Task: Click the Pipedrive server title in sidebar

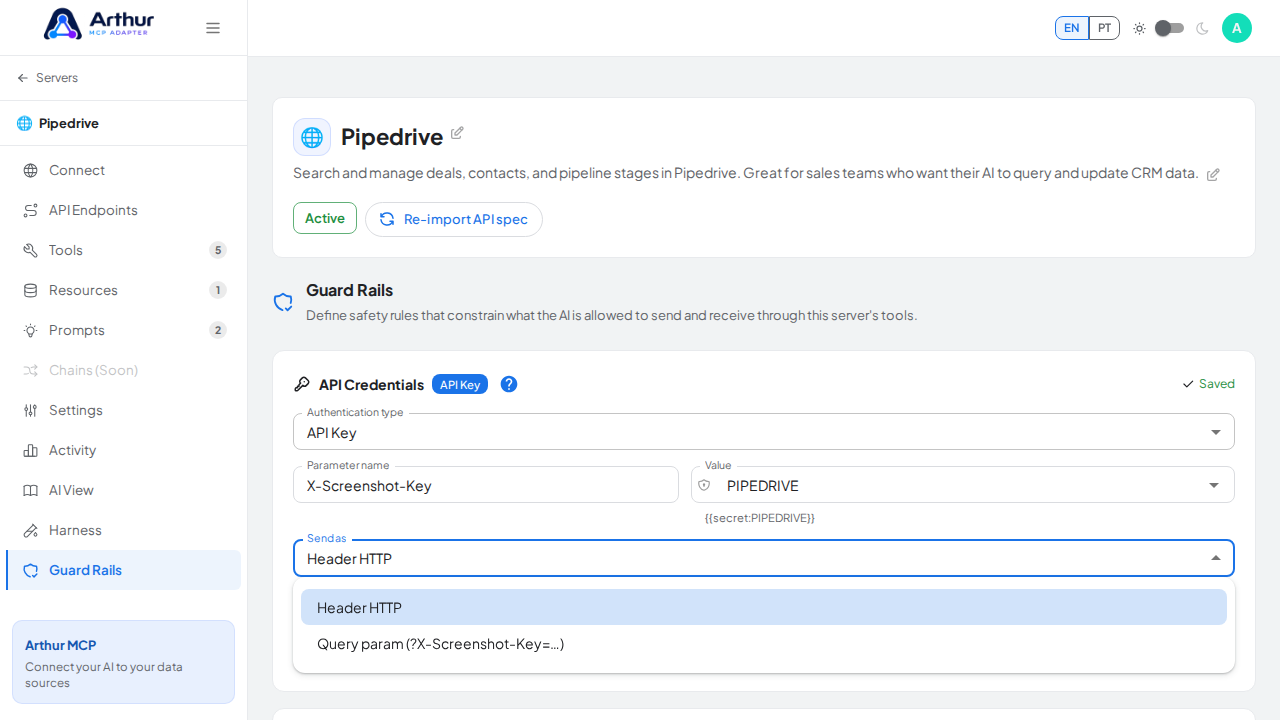Action: 69,123
